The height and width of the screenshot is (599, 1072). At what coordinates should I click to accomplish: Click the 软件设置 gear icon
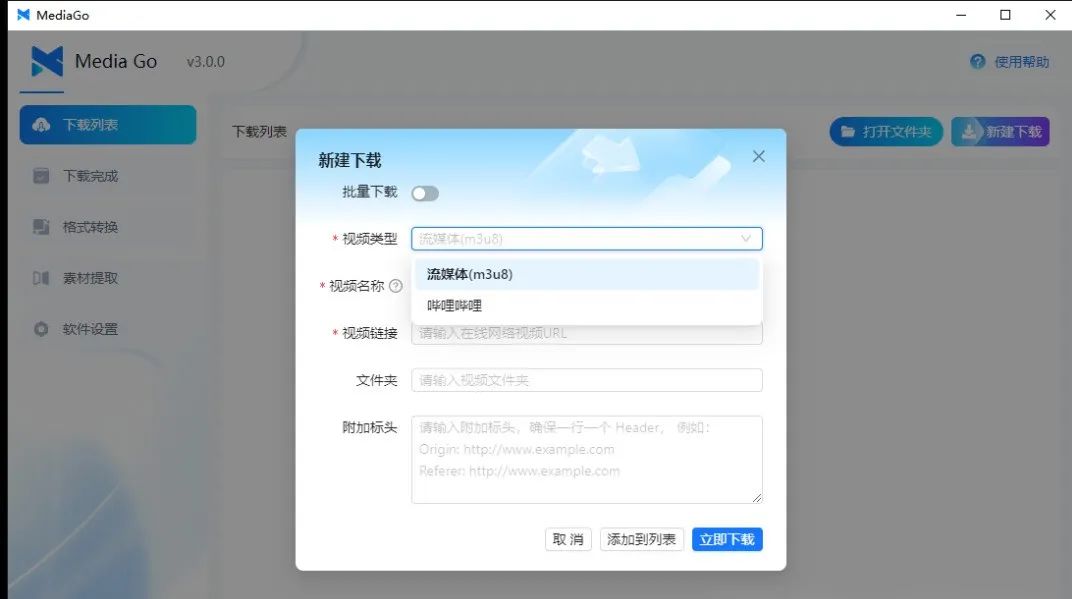41,329
